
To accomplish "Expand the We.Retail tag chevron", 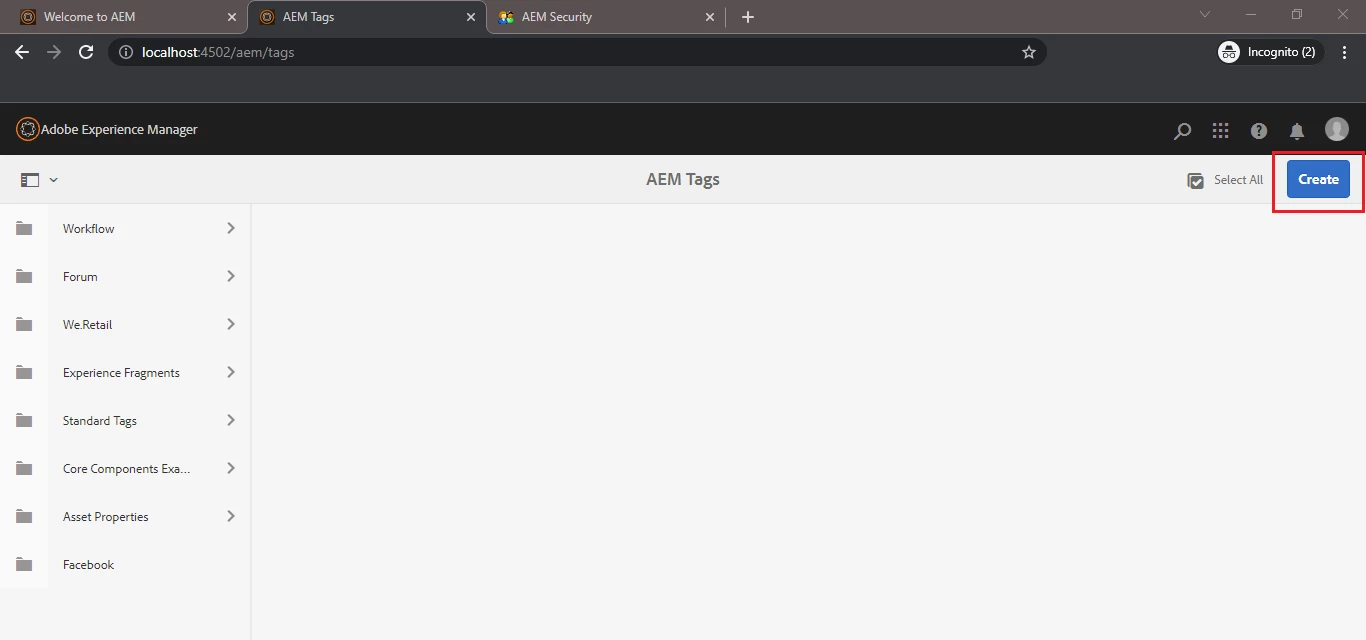I will 231,324.
